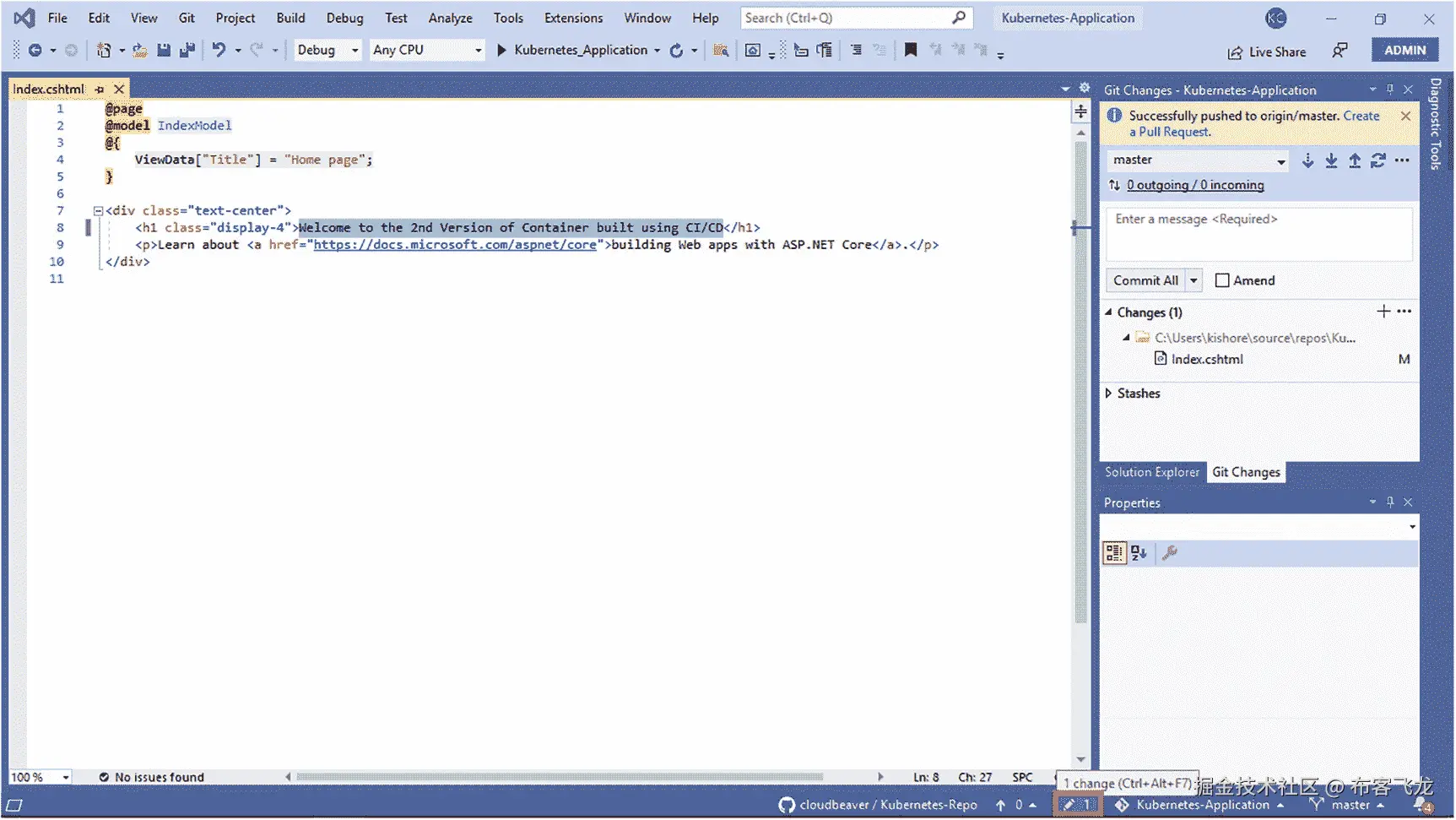This screenshot has height=820, width=1456.
Task: Click the Find in Files toolbar icon
Action: pos(721,51)
